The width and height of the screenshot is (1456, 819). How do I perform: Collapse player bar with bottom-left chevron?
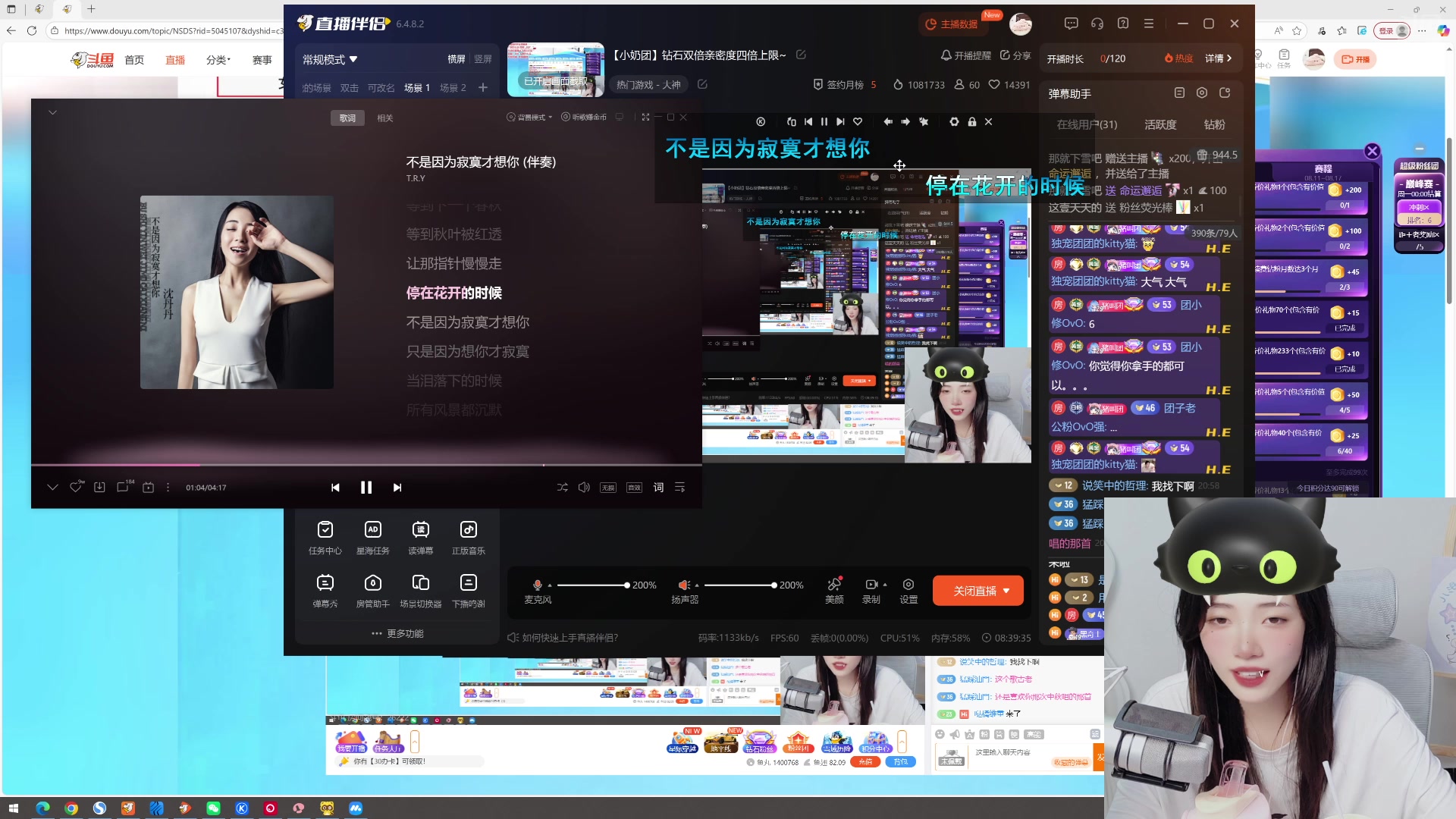coord(52,487)
